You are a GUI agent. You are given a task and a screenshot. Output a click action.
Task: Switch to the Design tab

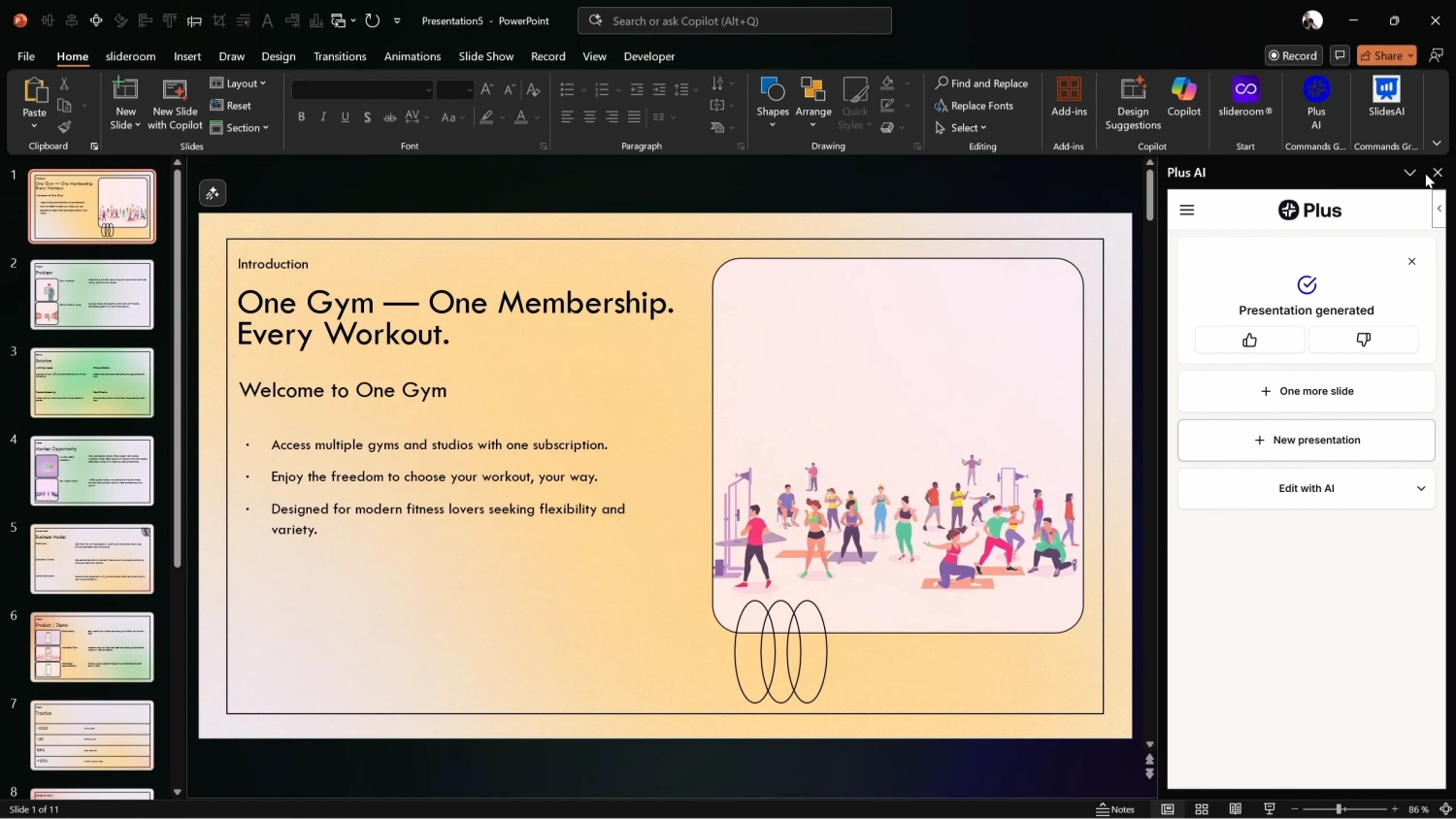point(279,56)
